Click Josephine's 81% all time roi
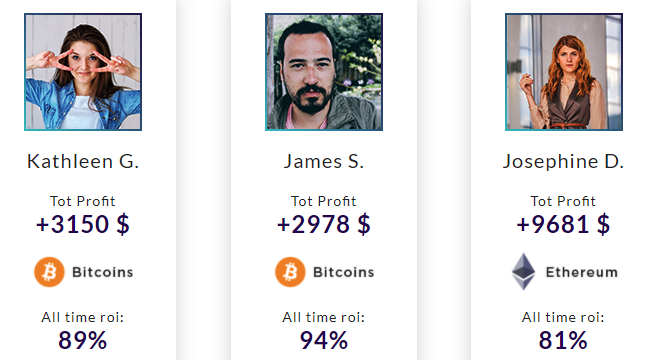Screen dimensions: 650x360 coord(563,341)
